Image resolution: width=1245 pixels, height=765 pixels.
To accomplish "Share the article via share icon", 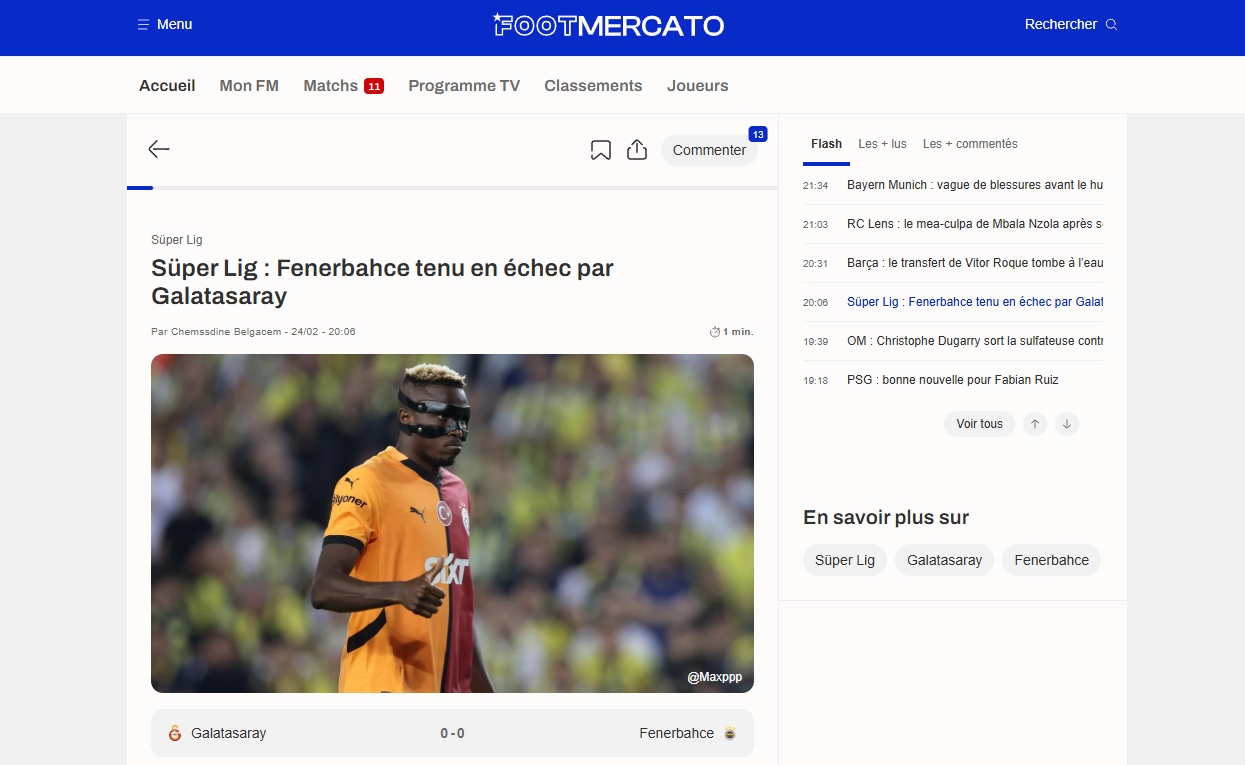I will [637, 149].
